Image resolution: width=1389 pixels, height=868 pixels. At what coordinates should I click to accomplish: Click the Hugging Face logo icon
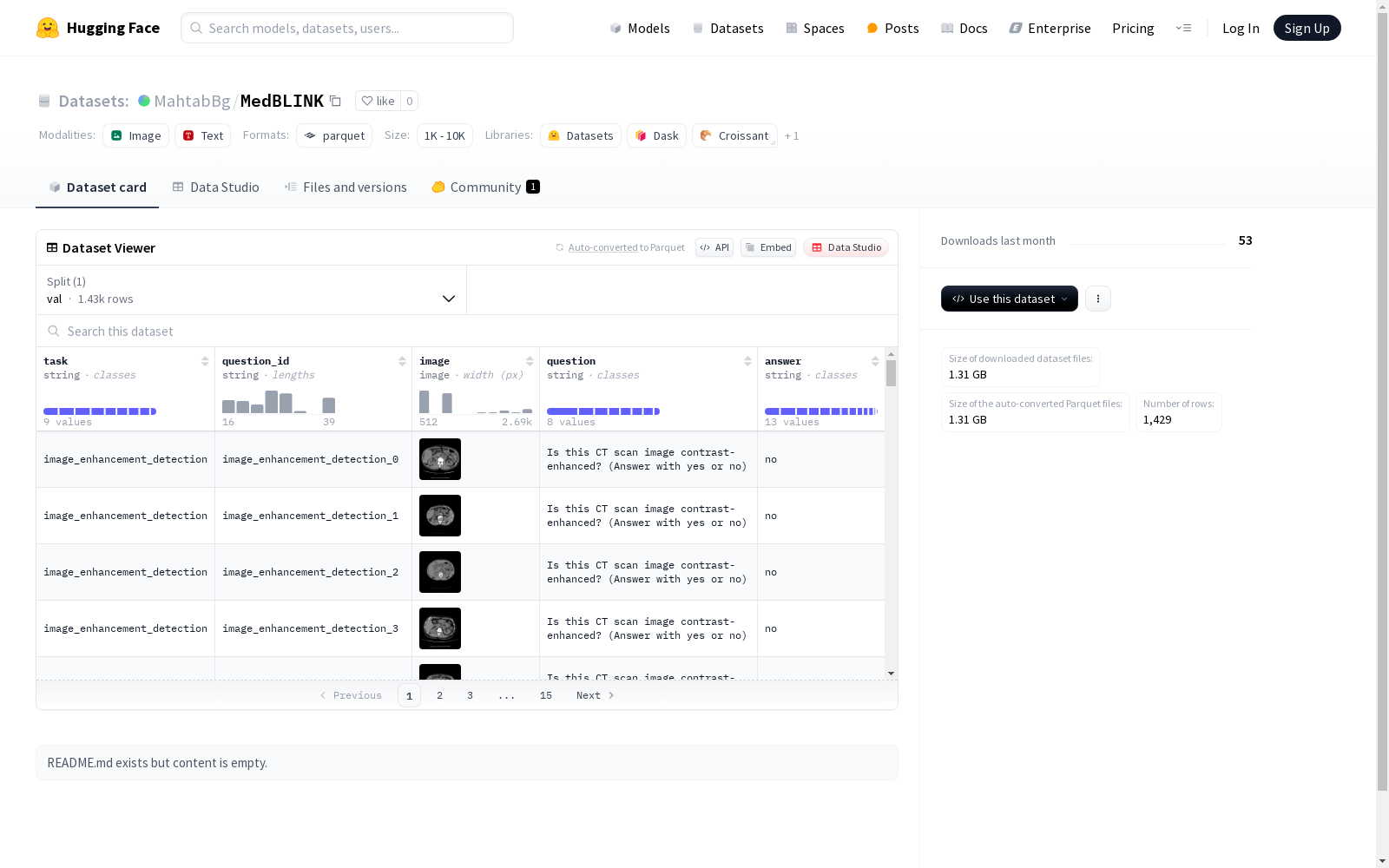pyautogui.click(x=48, y=28)
